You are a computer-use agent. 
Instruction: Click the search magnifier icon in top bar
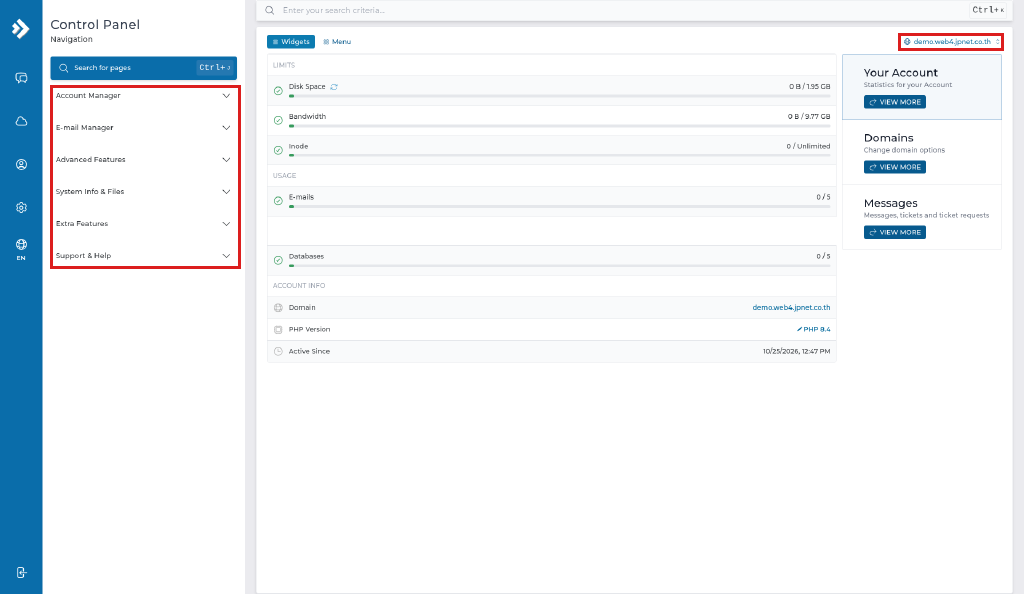(x=270, y=10)
